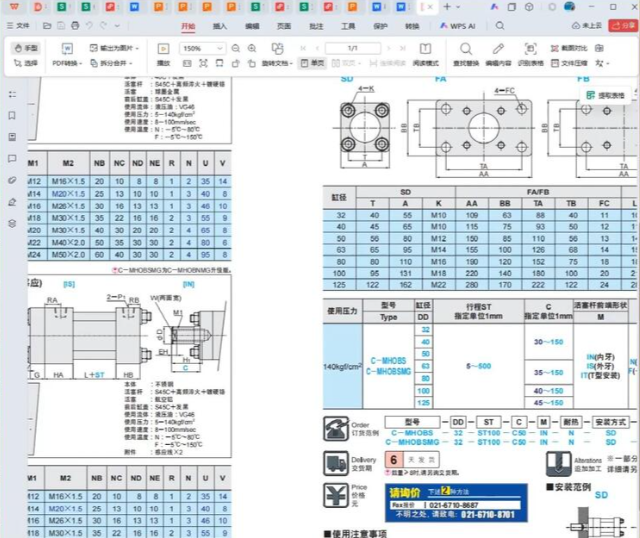This screenshot has height=538, width=640.
Task: Switch to the Select (选择) tool
Action: pos(26,63)
